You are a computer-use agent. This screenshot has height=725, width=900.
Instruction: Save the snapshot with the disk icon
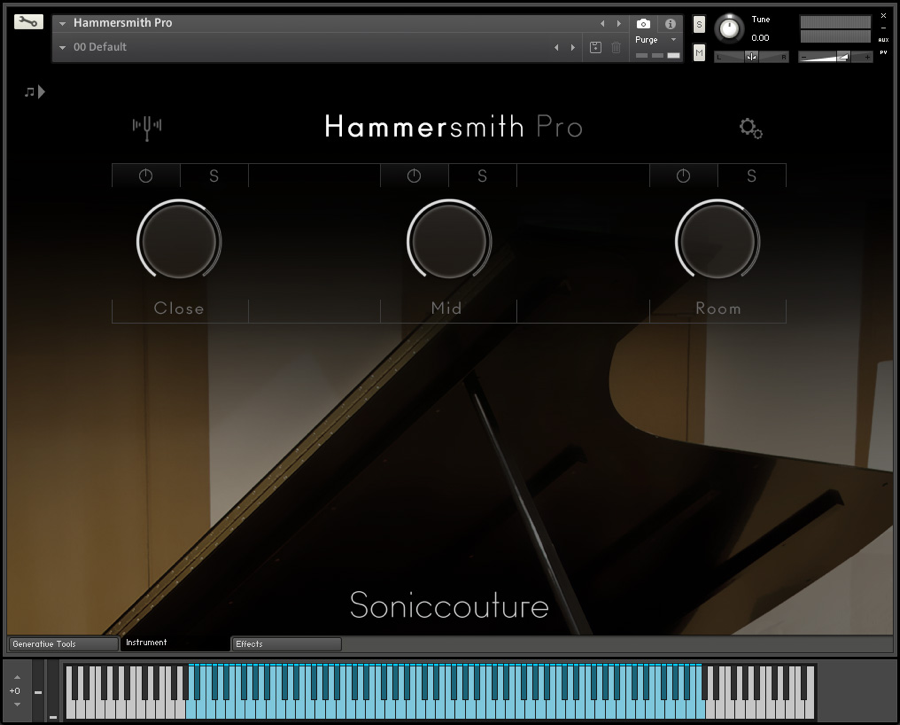tap(595, 48)
